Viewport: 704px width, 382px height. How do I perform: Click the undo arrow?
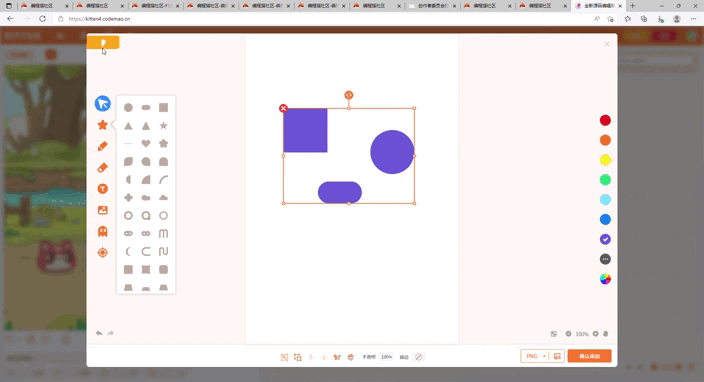coord(99,333)
